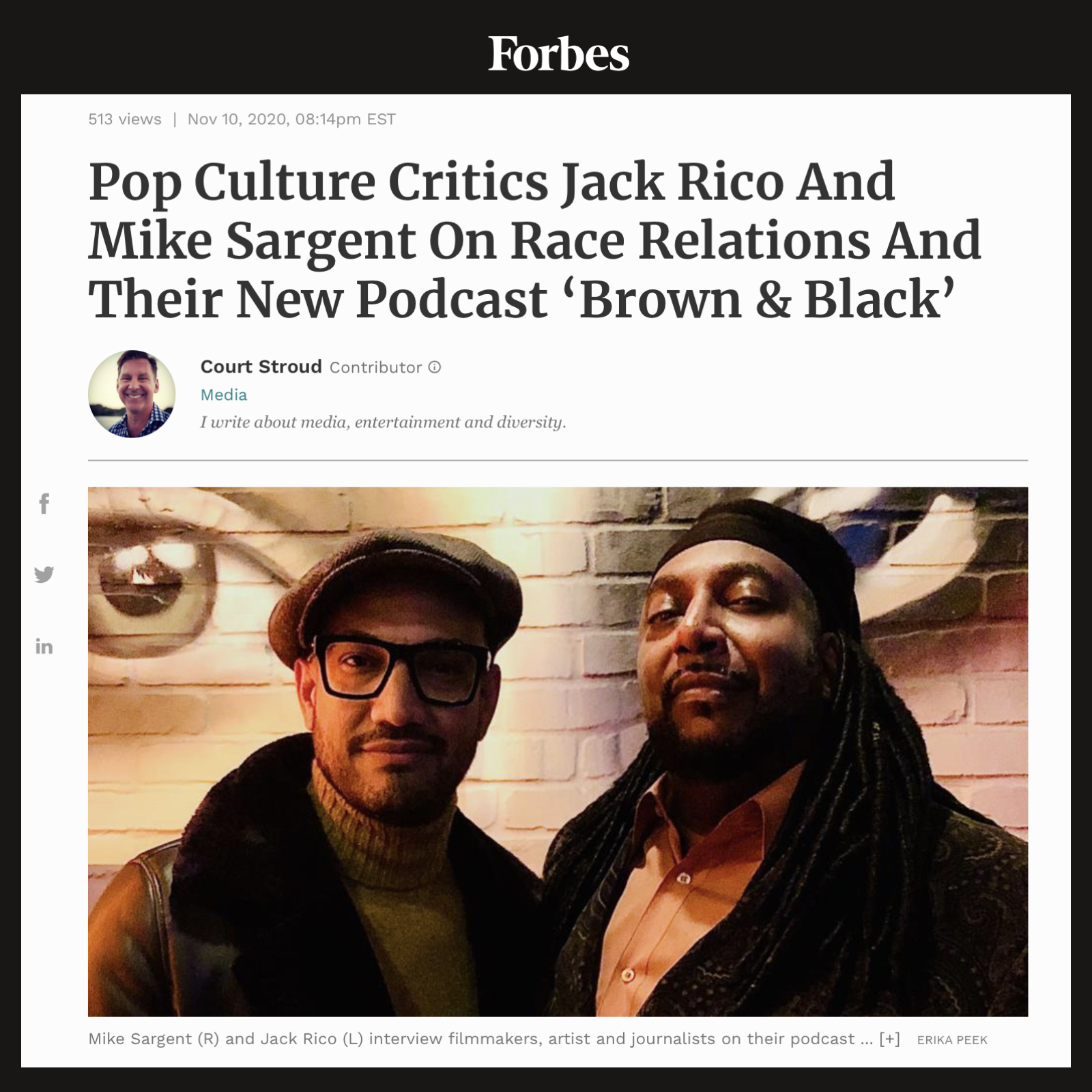Open the main photo of Rico and Sargent
The image size is (1092, 1092).
[558, 751]
